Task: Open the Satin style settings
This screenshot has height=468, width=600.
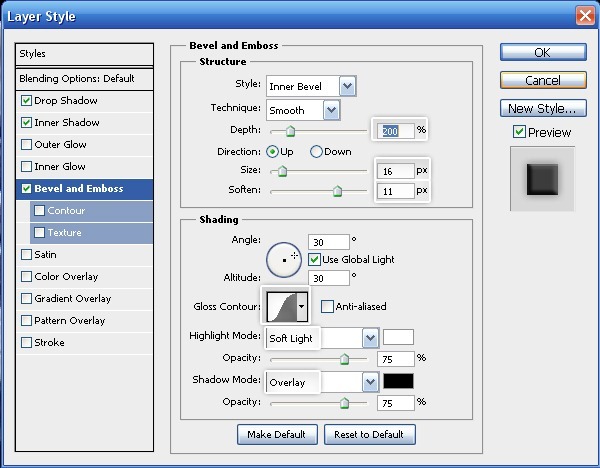Action: (45, 255)
